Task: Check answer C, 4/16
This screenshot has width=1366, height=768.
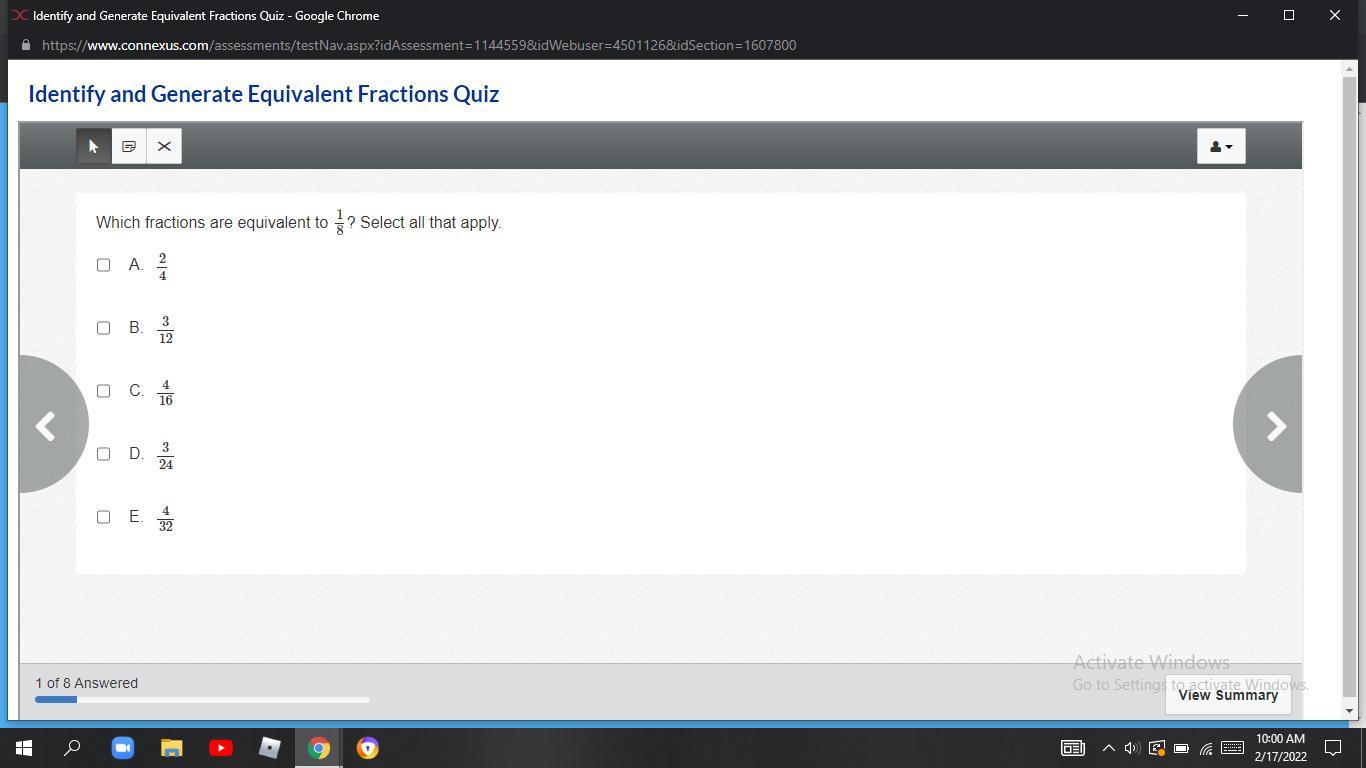Action: point(103,391)
